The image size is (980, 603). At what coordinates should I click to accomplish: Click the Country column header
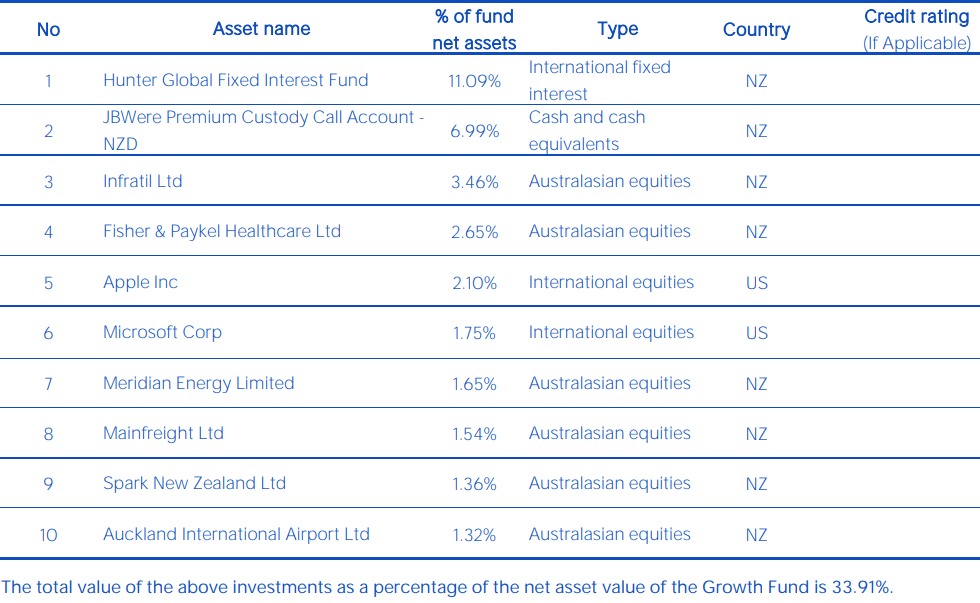(756, 30)
